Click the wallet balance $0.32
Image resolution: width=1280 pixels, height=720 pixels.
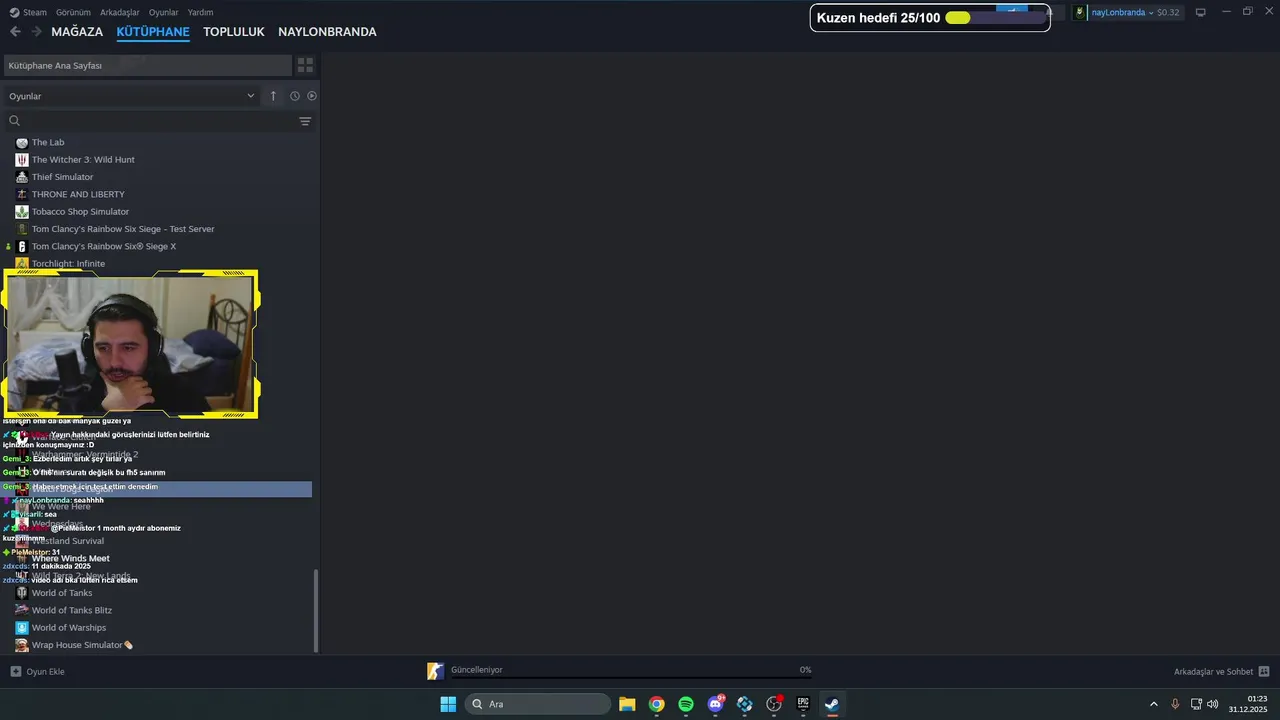[x=1168, y=12]
